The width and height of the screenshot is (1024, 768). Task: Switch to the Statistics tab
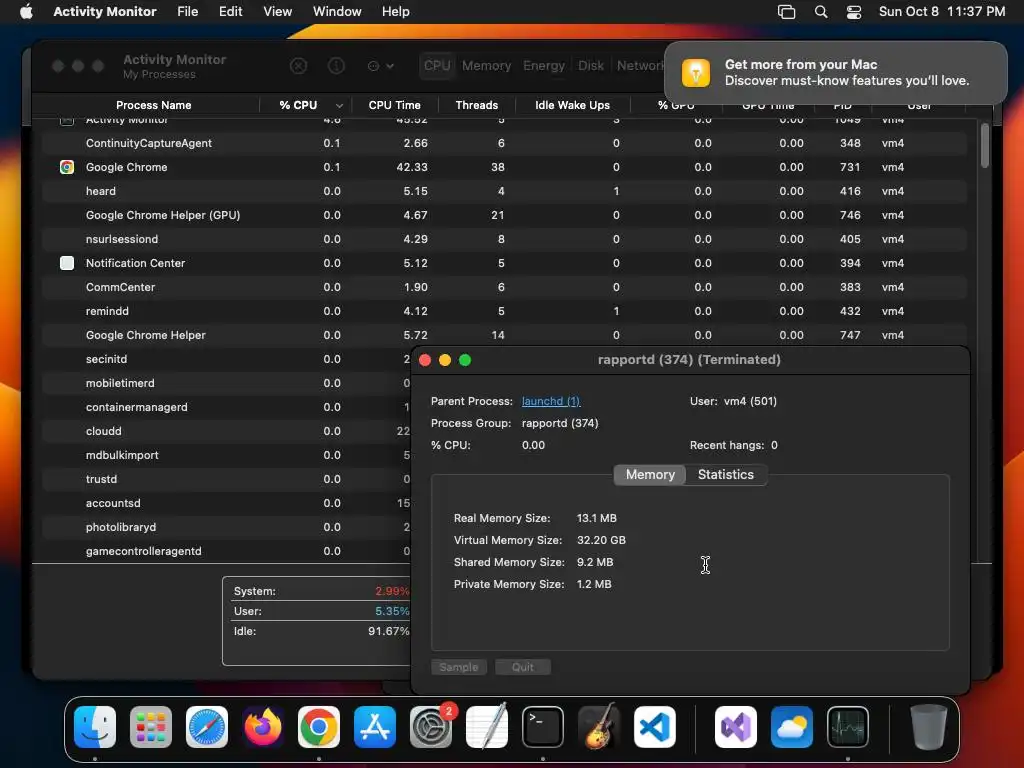[x=726, y=475]
